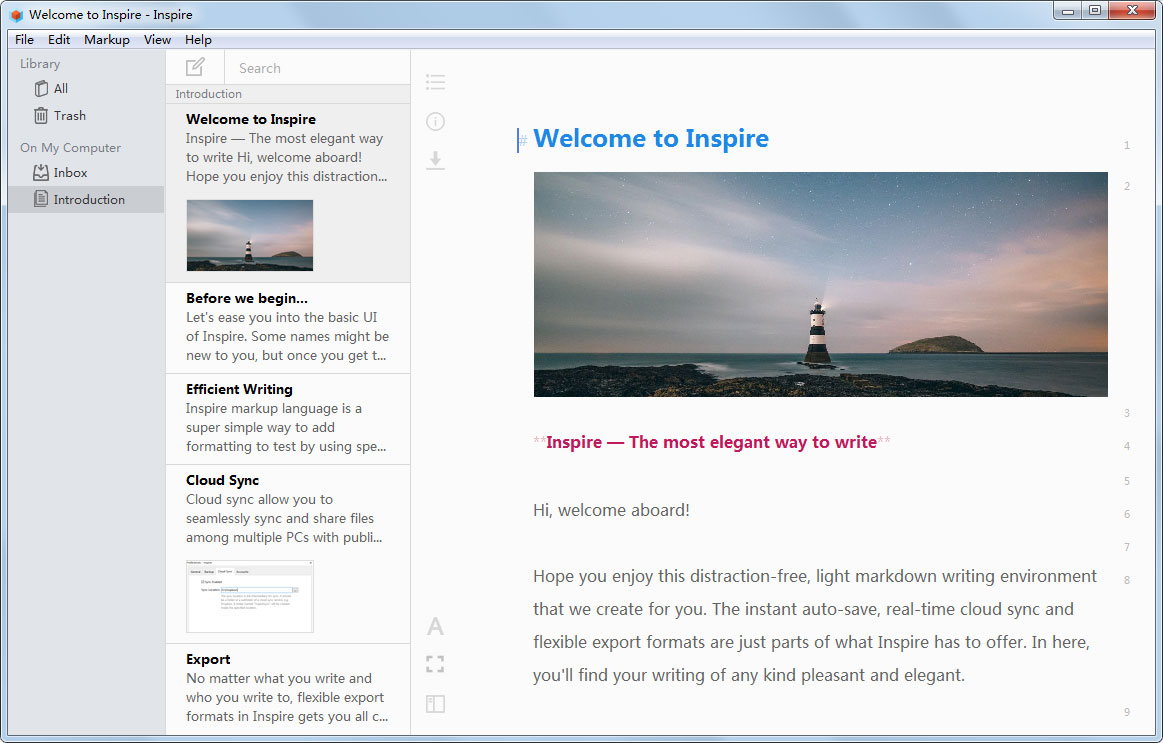
Task: Click the lighthouse thumbnail in sheet list
Action: coord(250,235)
